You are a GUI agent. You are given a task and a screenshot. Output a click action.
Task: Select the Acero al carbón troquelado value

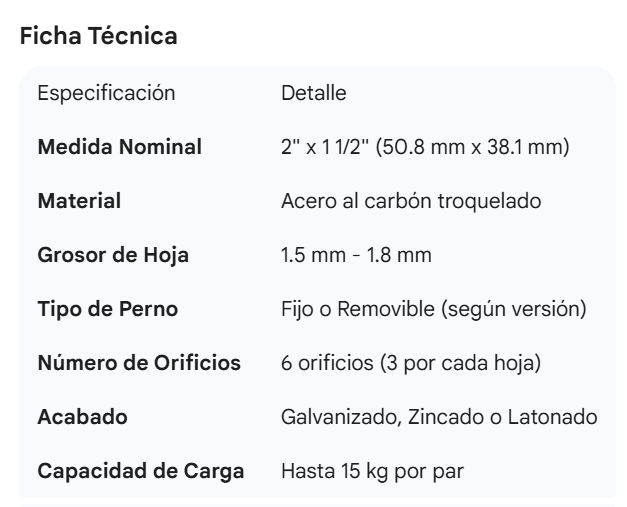tap(412, 201)
